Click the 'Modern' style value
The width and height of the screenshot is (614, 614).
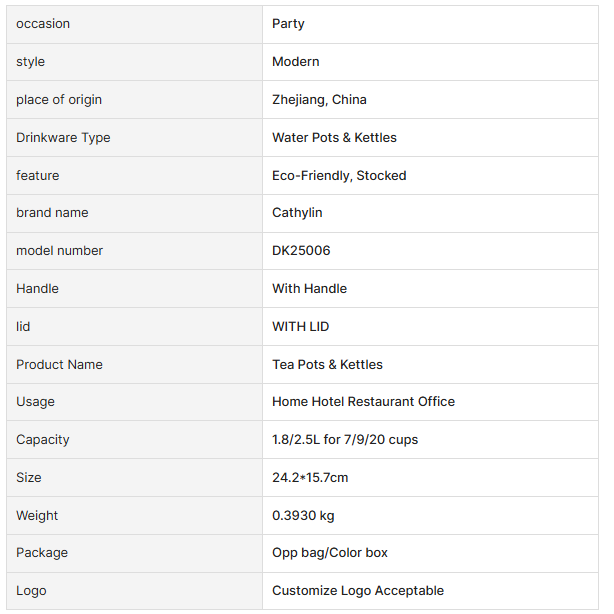(296, 62)
